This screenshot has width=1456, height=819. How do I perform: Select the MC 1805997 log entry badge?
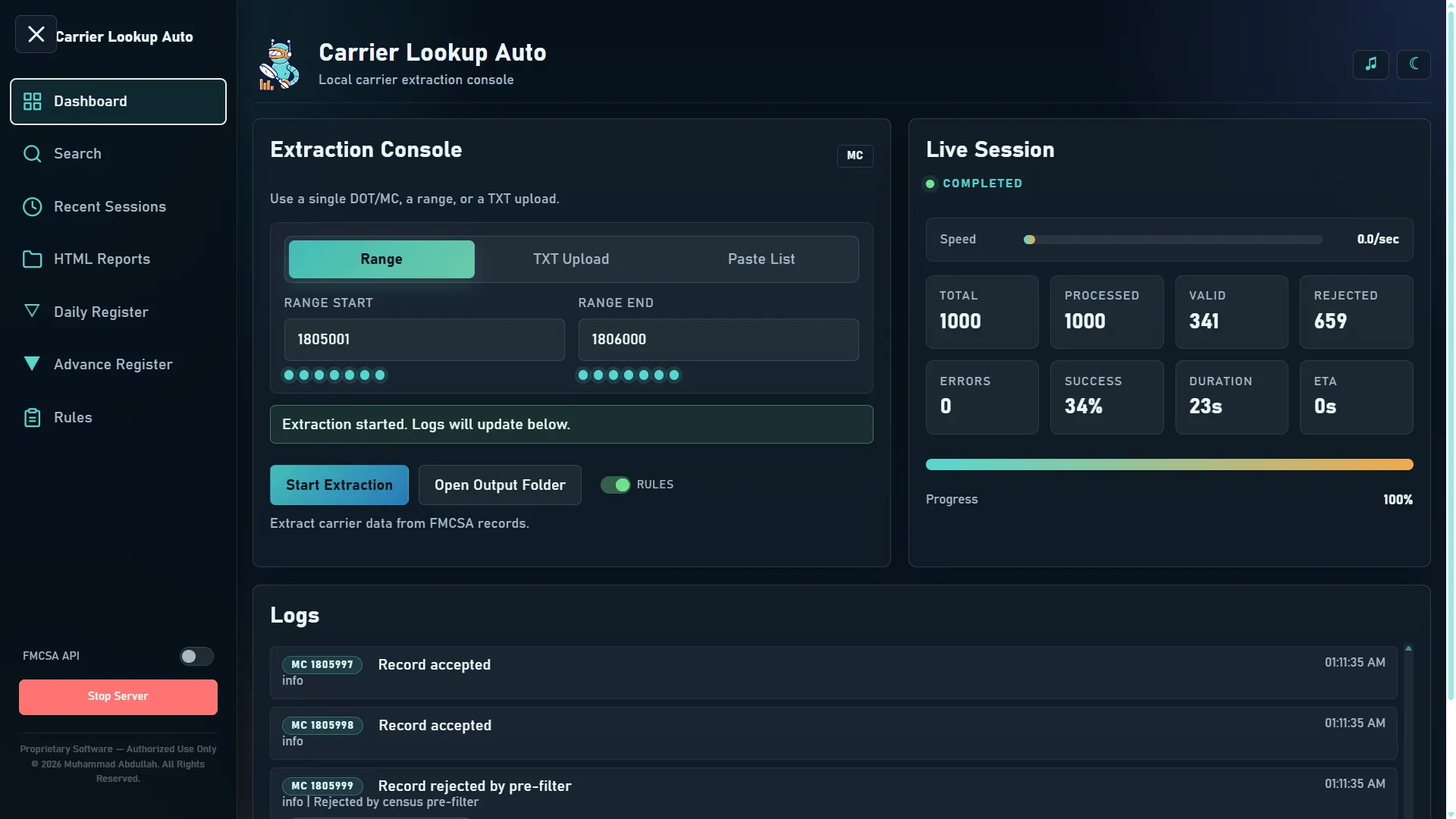(322, 665)
